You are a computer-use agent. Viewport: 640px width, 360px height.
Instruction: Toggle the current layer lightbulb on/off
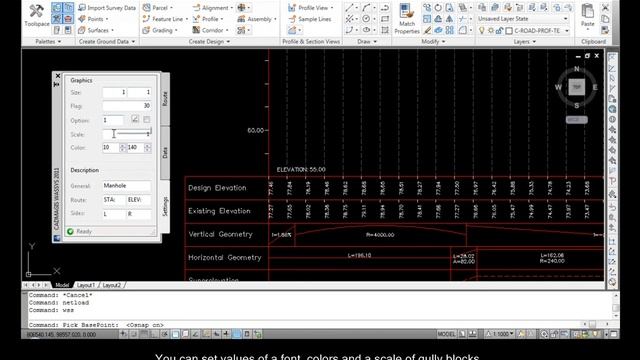coord(481,31)
